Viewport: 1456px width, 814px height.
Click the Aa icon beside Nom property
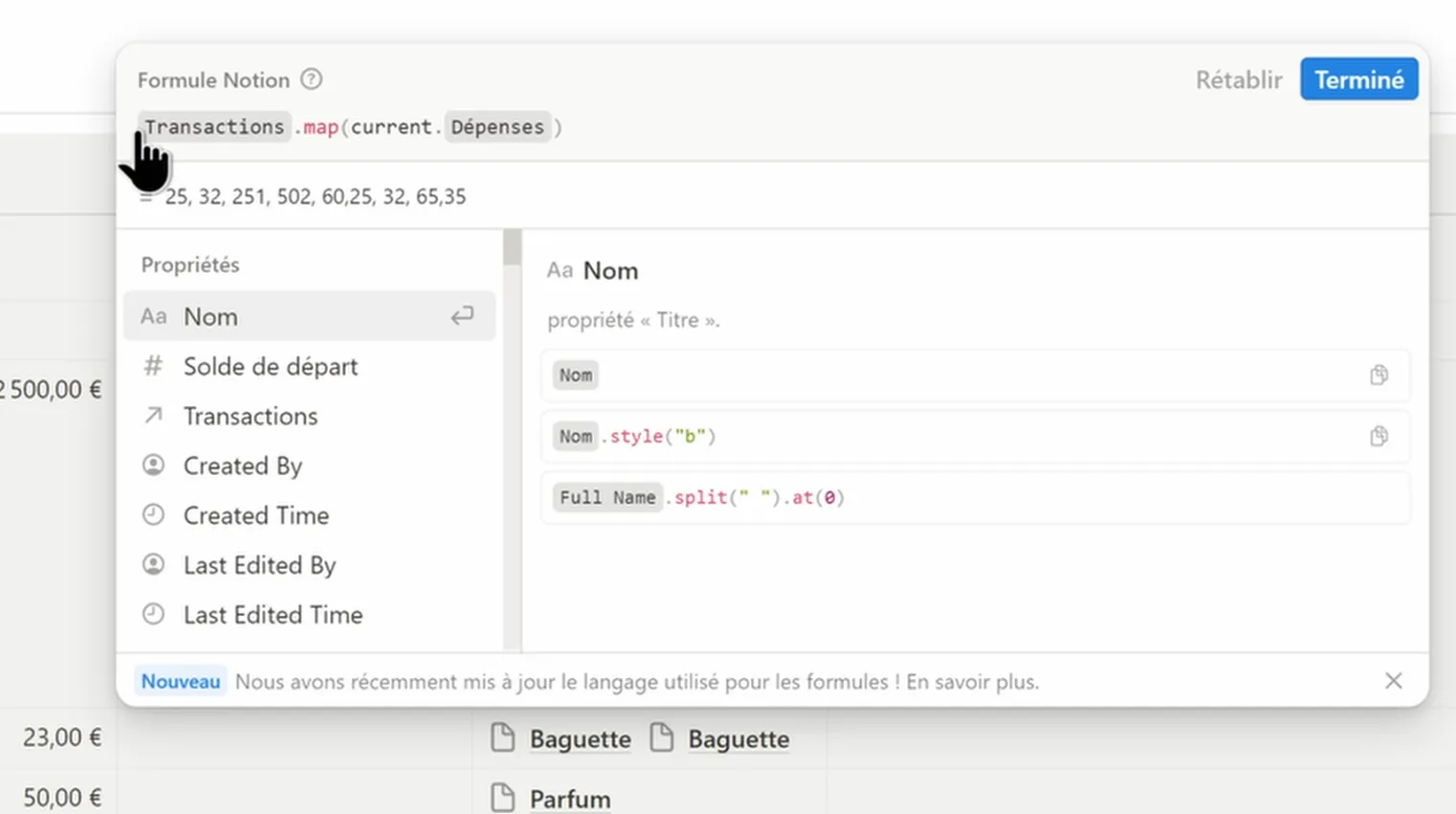(x=153, y=316)
